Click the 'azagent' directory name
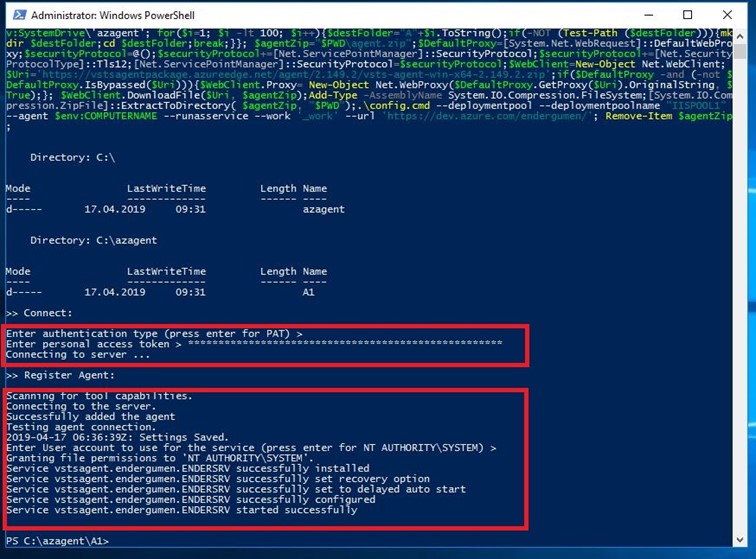Screen dimensions: 756x559 [324, 209]
